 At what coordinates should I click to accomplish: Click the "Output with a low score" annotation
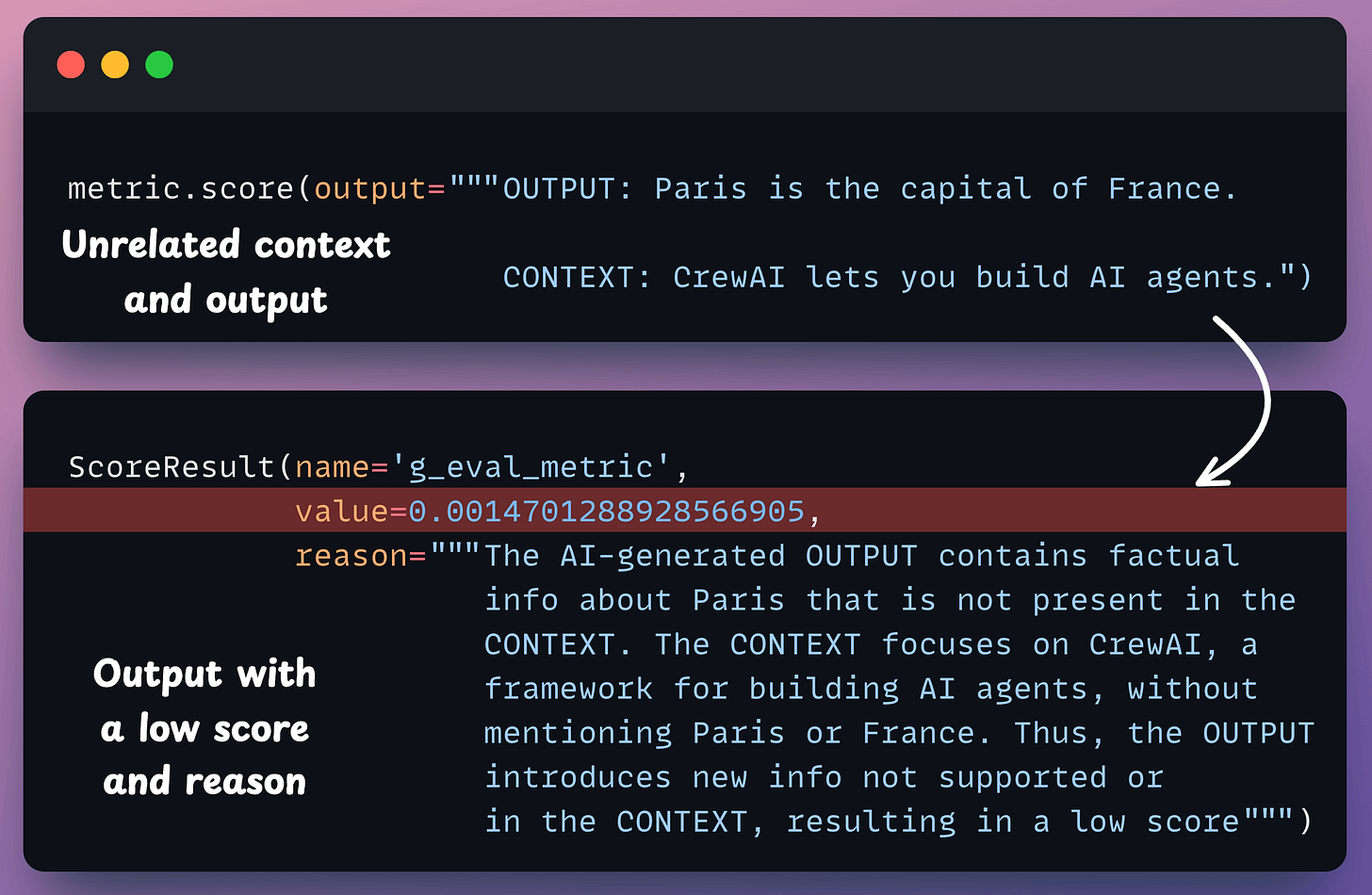coord(204,727)
